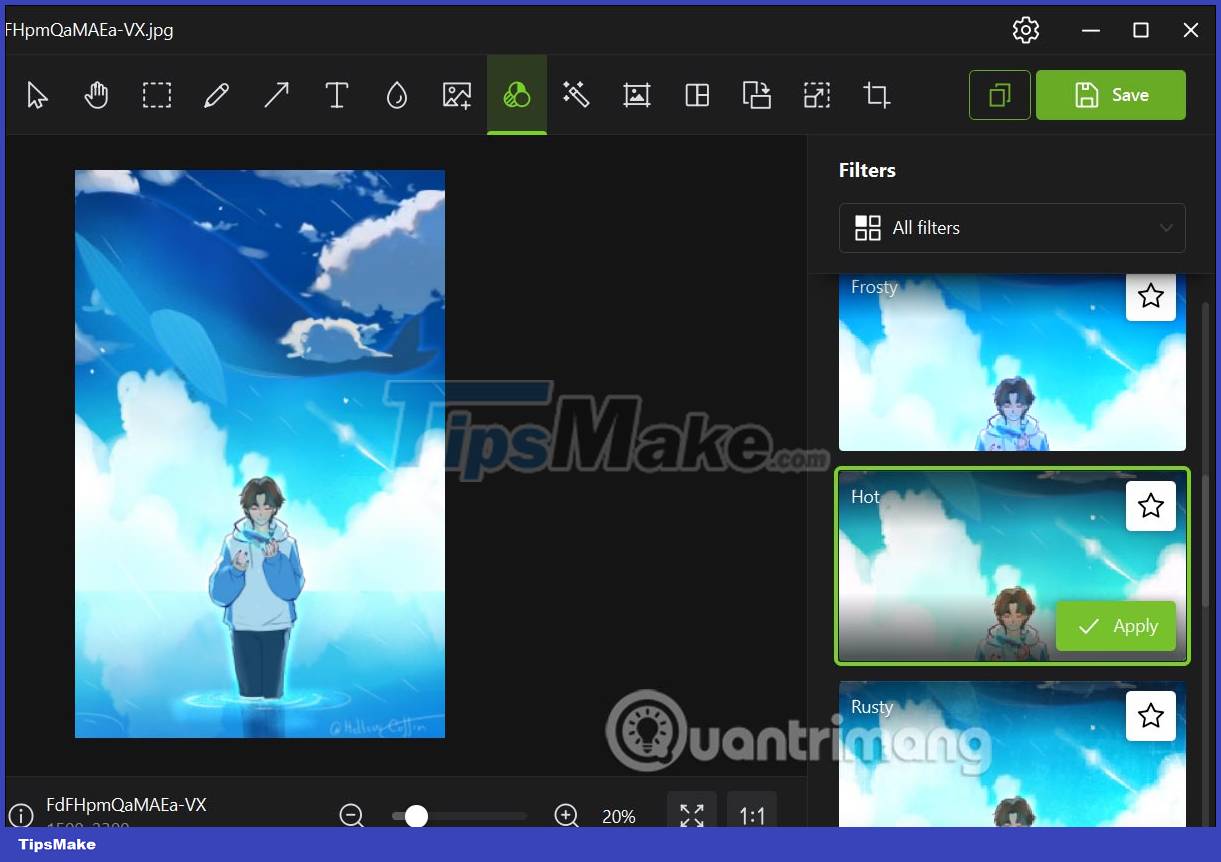This screenshot has width=1221, height=862.
Task: Select the blur droplet tool
Action: tap(396, 94)
